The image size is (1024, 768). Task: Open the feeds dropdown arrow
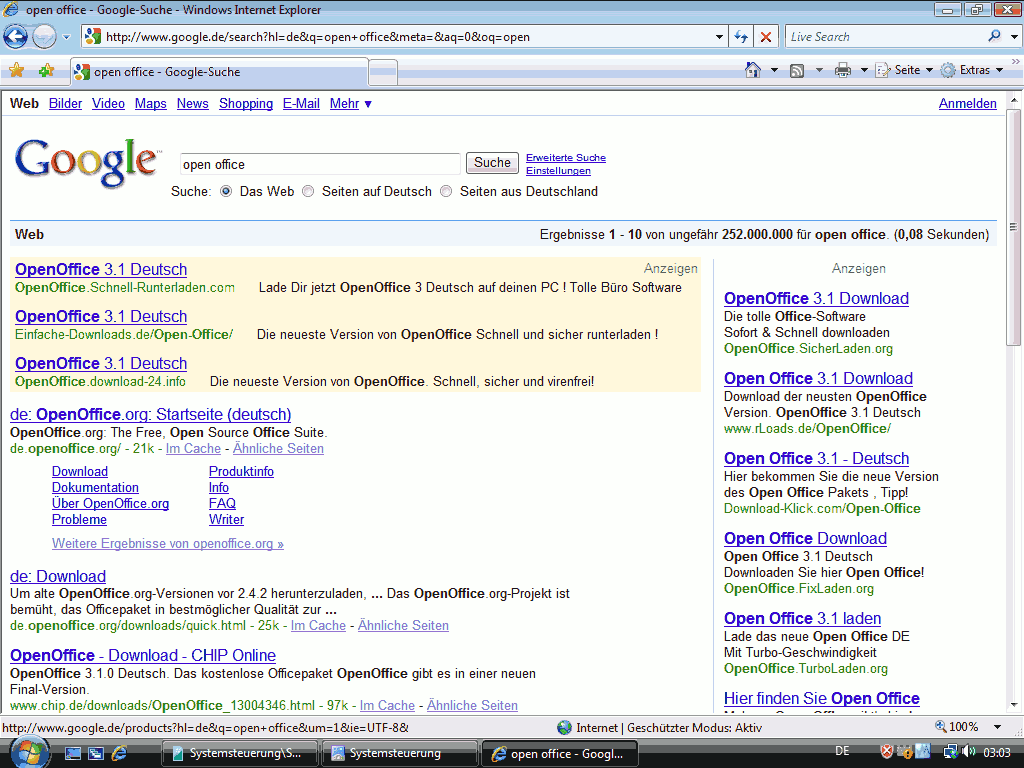coord(819,70)
